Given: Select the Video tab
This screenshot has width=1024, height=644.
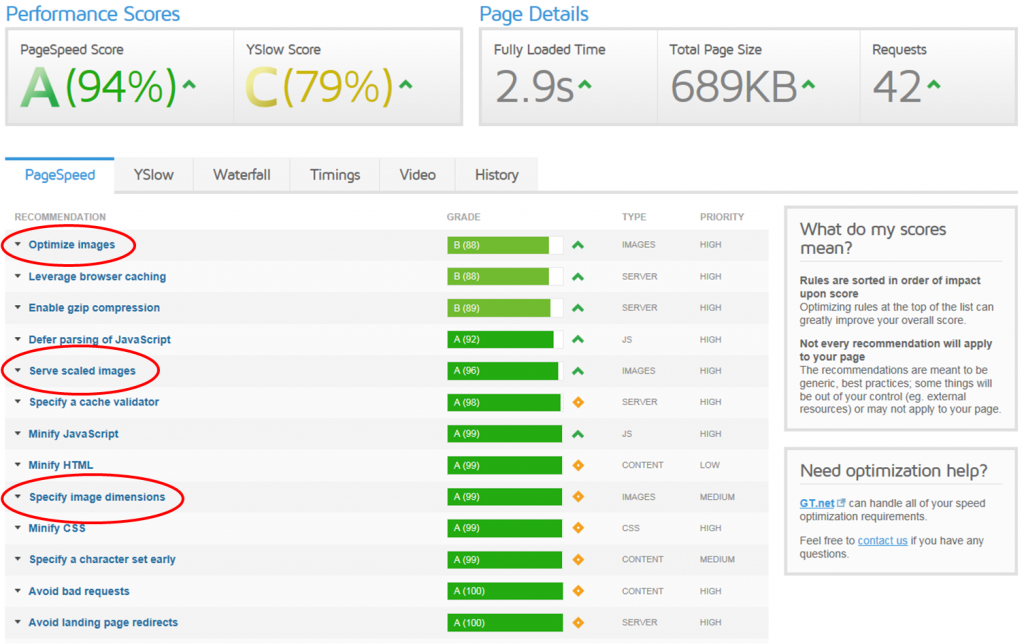Looking at the screenshot, I should click(417, 175).
